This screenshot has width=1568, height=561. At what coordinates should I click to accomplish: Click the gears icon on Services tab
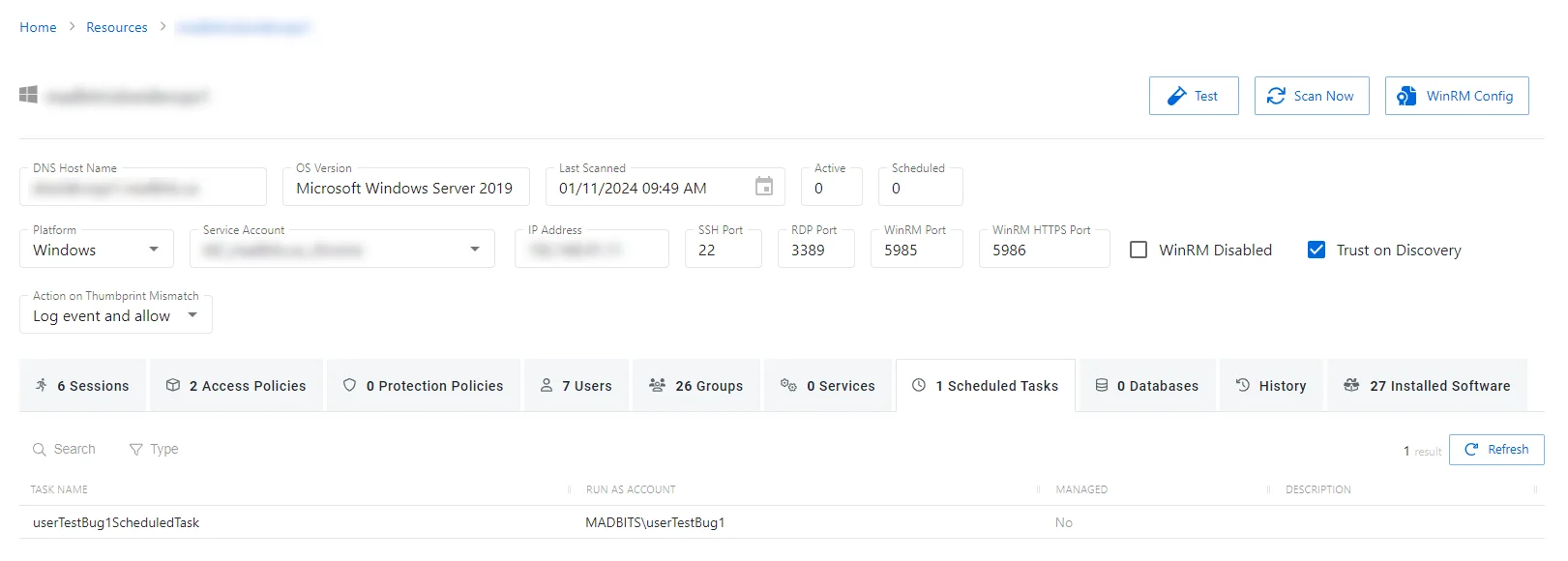click(788, 385)
